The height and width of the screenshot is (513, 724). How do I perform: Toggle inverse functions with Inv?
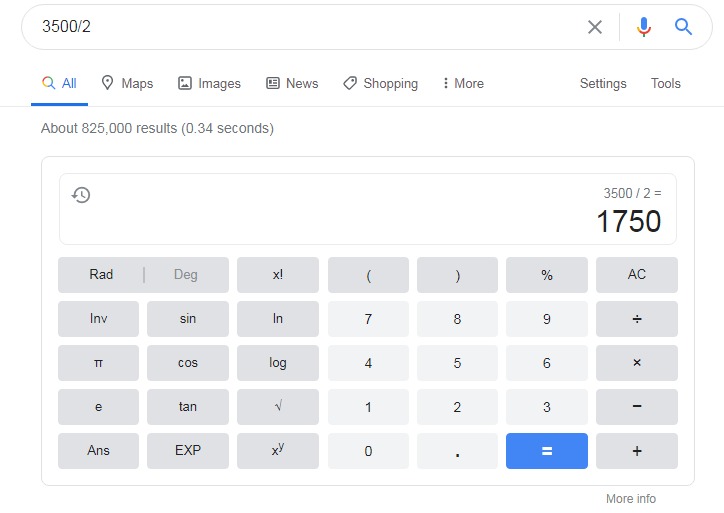98,319
